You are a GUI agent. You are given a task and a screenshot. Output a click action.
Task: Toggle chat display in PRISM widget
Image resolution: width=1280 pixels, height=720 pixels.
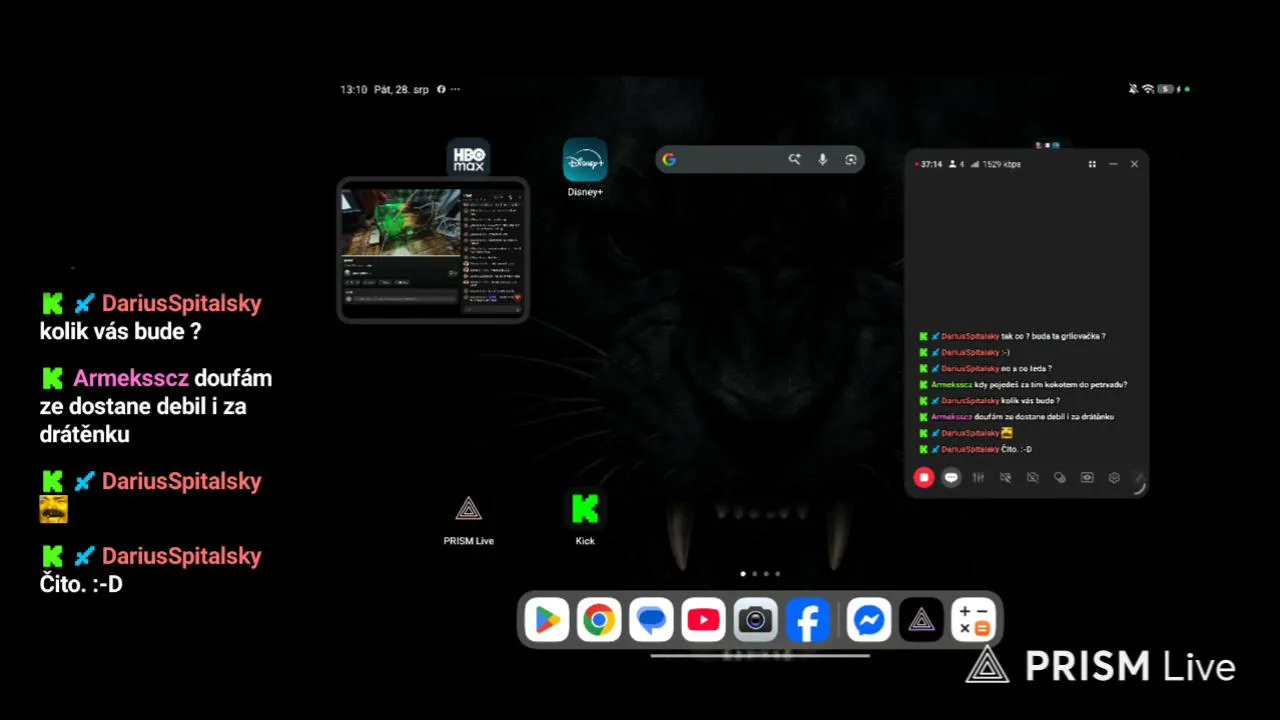951,478
